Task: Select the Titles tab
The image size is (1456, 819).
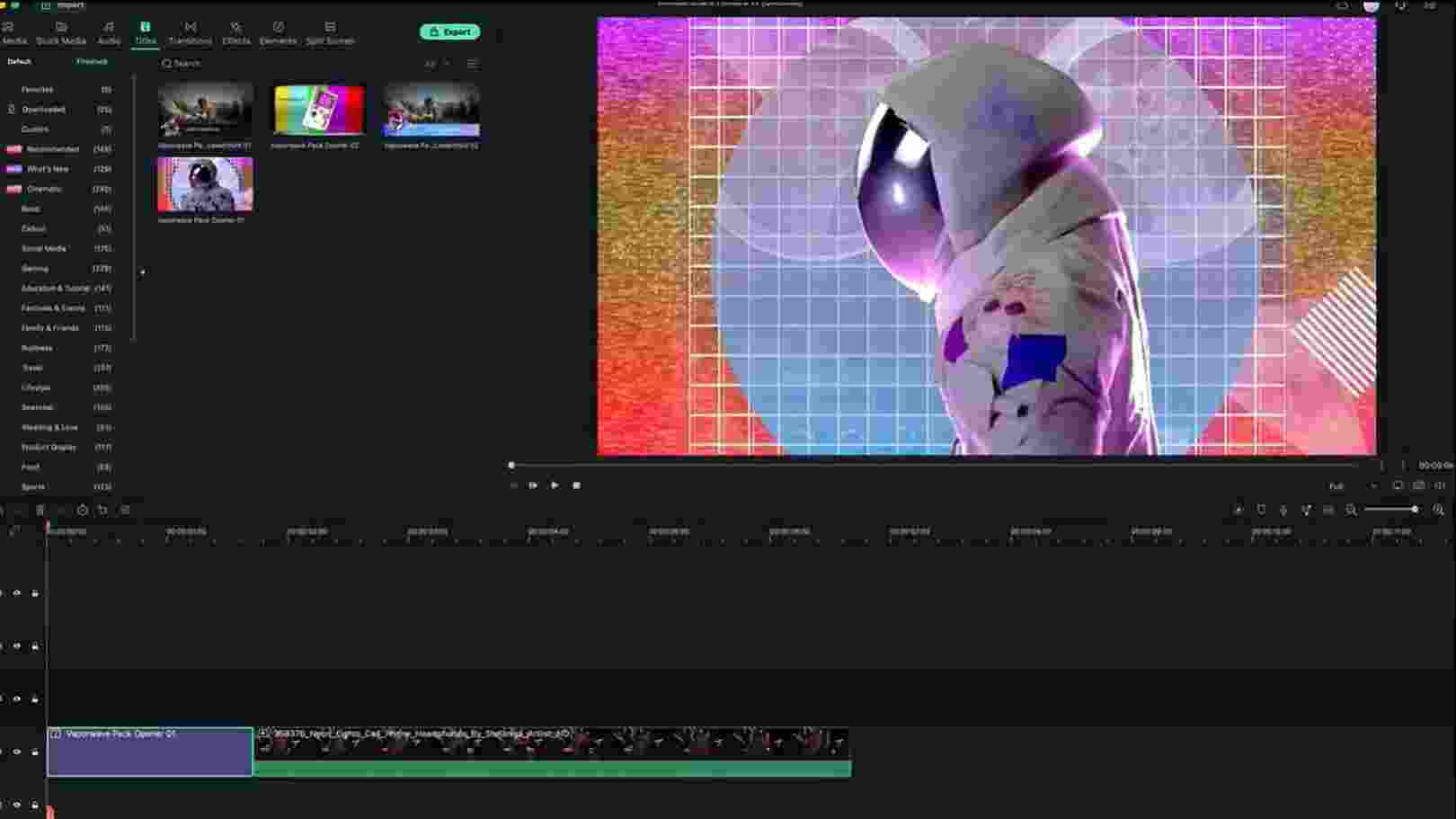Action: click(145, 33)
